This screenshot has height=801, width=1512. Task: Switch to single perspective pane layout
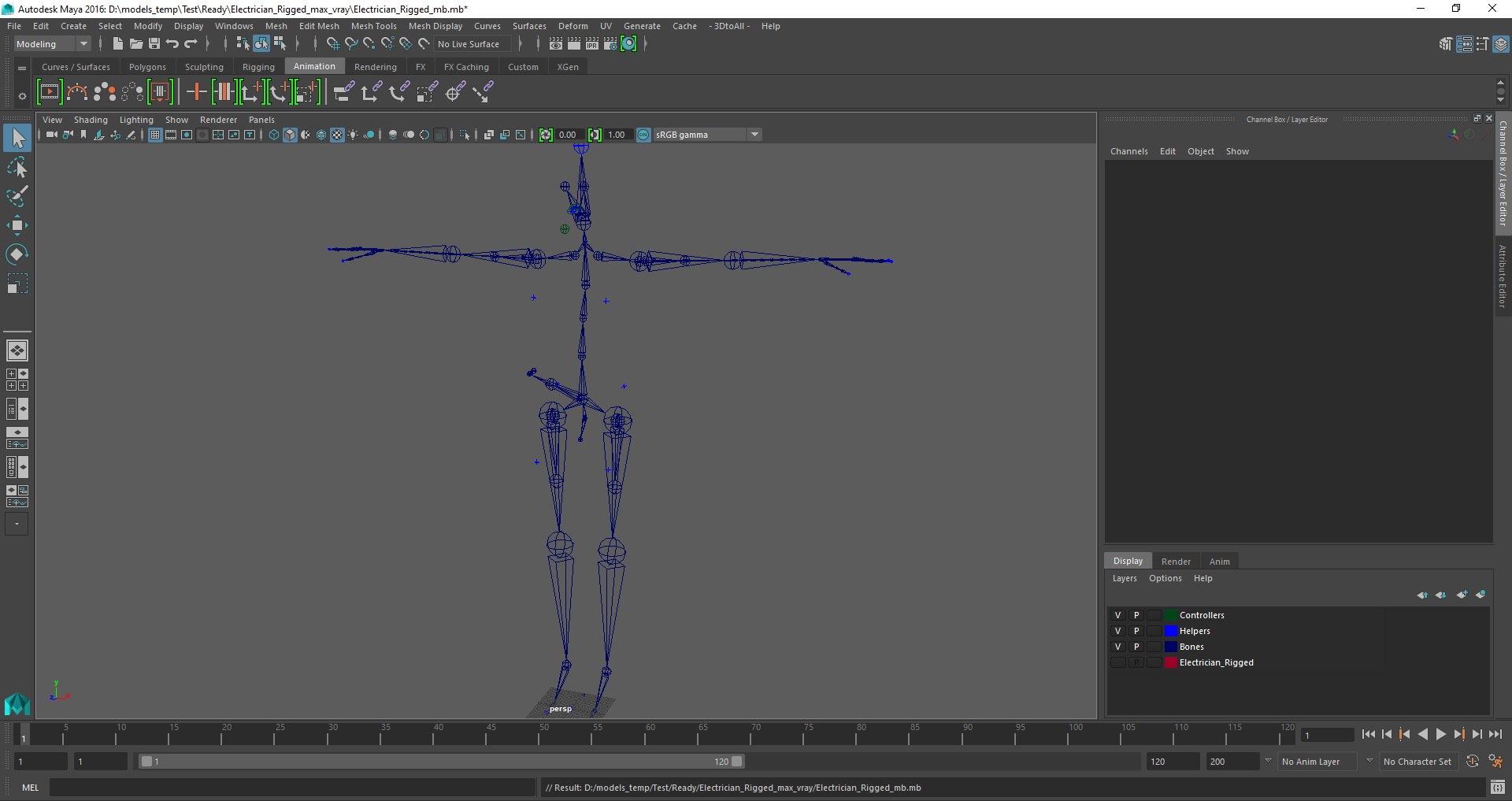click(x=17, y=350)
